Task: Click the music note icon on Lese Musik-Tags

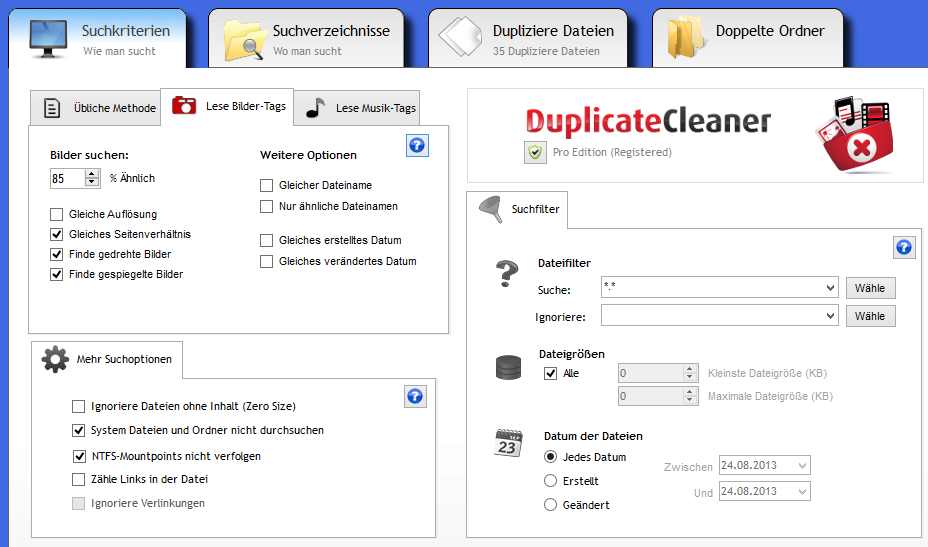Action: pyautogui.click(x=316, y=108)
